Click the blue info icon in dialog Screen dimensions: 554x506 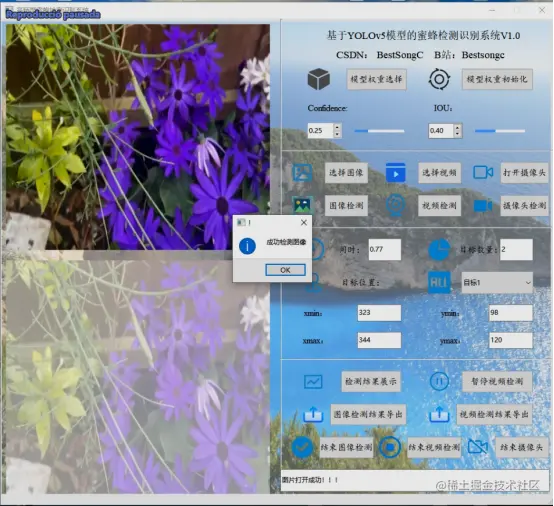247,246
